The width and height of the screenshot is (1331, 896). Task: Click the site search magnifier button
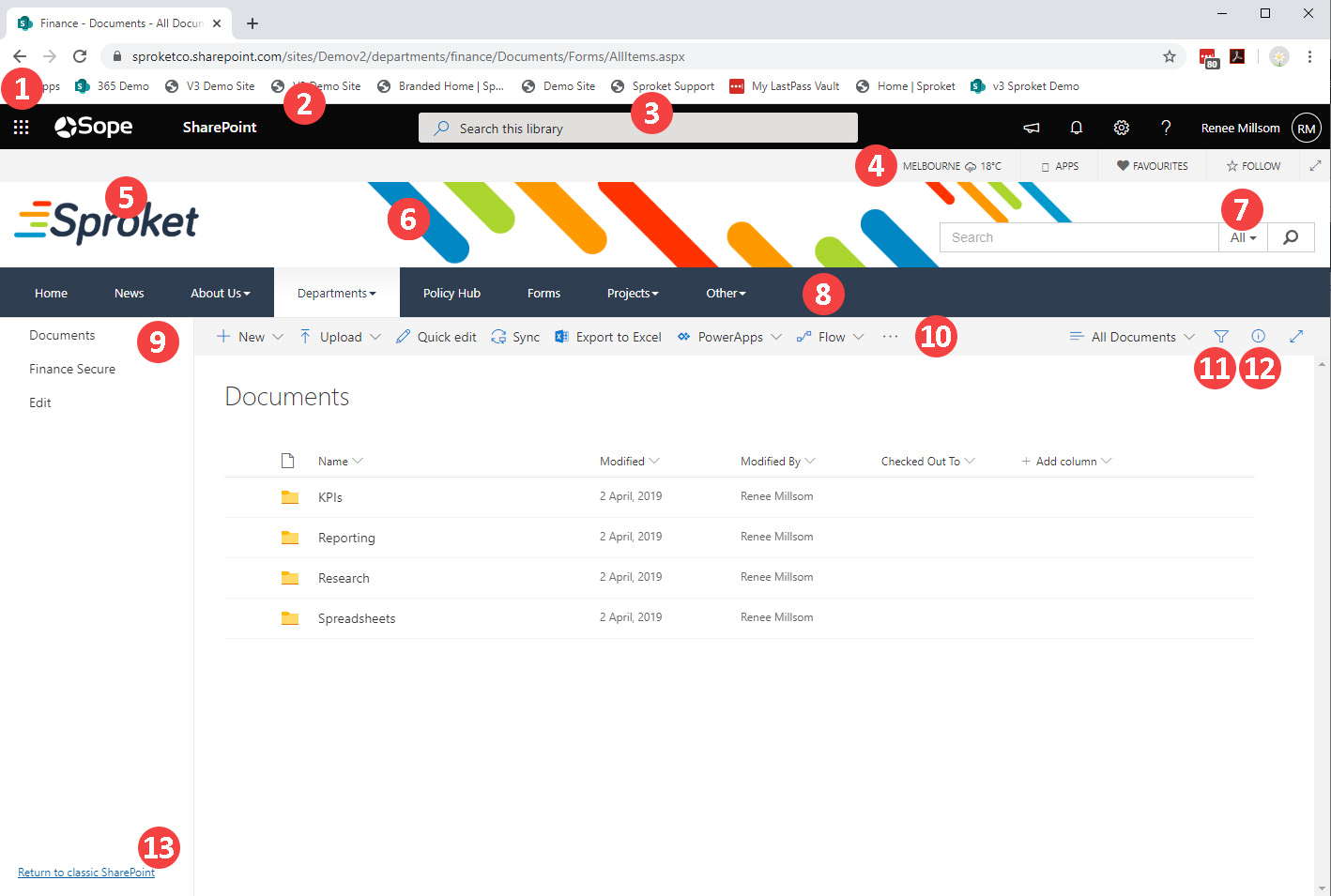point(1291,237)
